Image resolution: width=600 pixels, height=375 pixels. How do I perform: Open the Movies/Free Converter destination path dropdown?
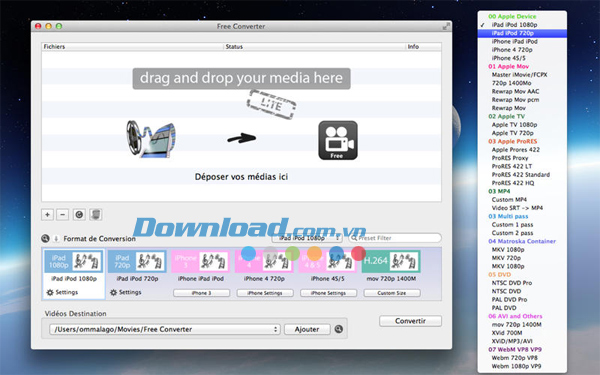point(165,329)
